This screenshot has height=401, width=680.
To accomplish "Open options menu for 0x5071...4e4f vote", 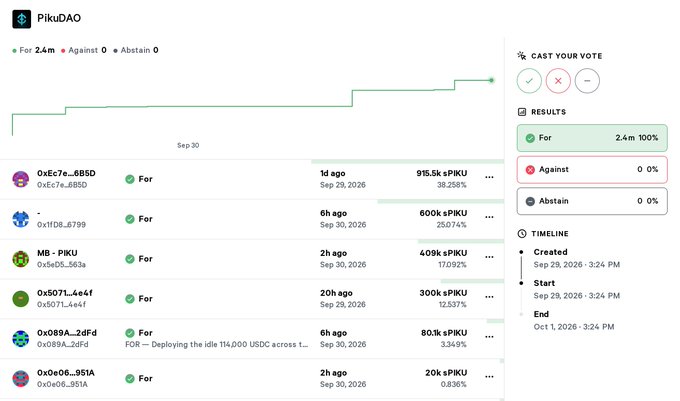I will point(489,297).
